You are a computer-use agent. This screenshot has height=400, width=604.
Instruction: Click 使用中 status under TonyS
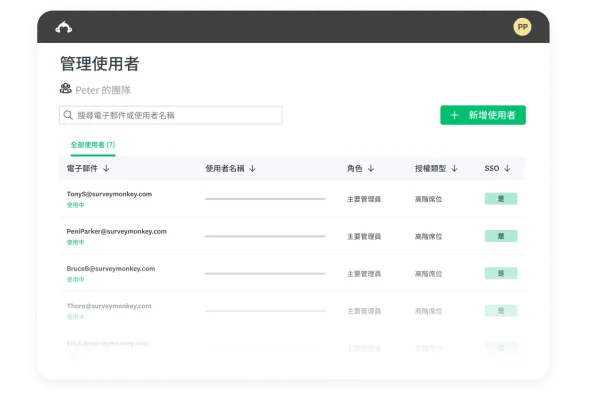[x=76, y=205]
